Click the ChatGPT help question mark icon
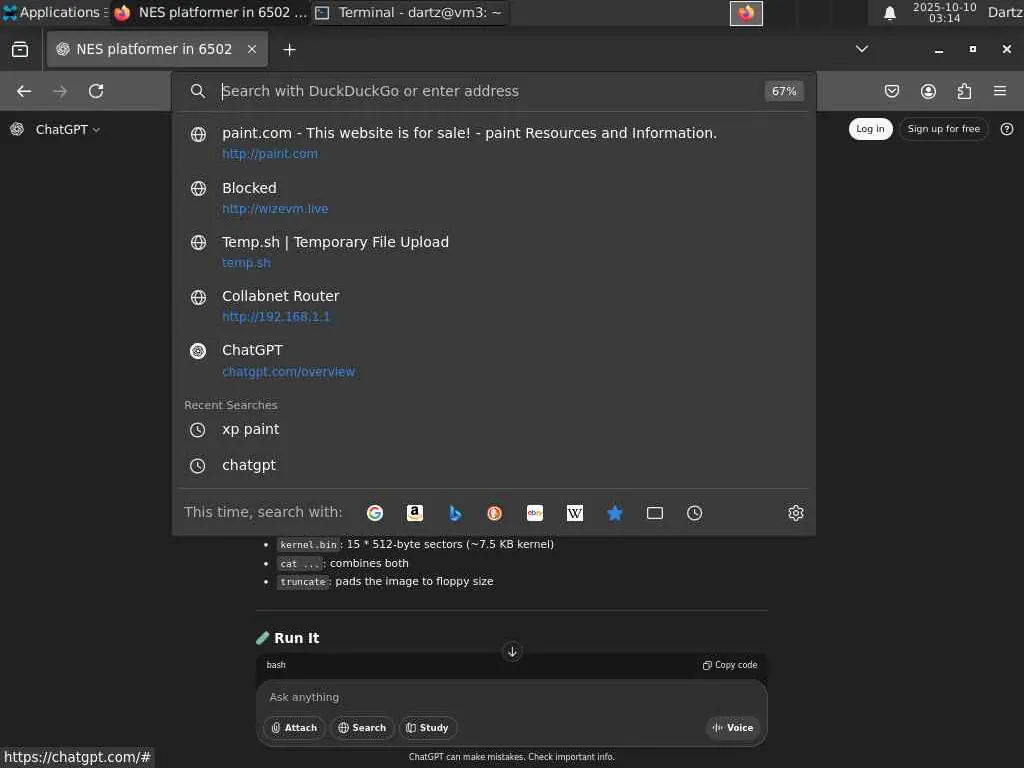 (1007, 129)
